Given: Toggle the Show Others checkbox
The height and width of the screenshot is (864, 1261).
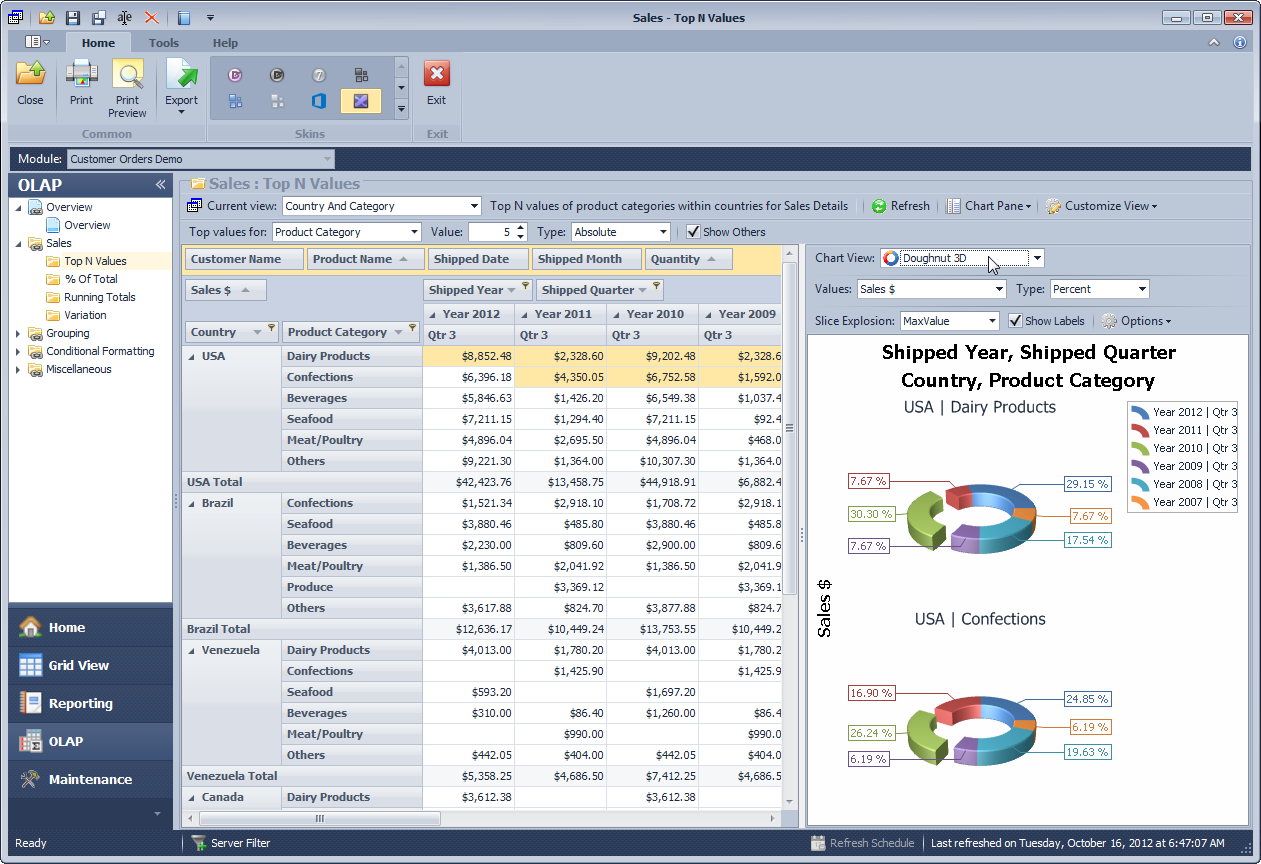Looking at the screenshot, I should coord(693,232).
